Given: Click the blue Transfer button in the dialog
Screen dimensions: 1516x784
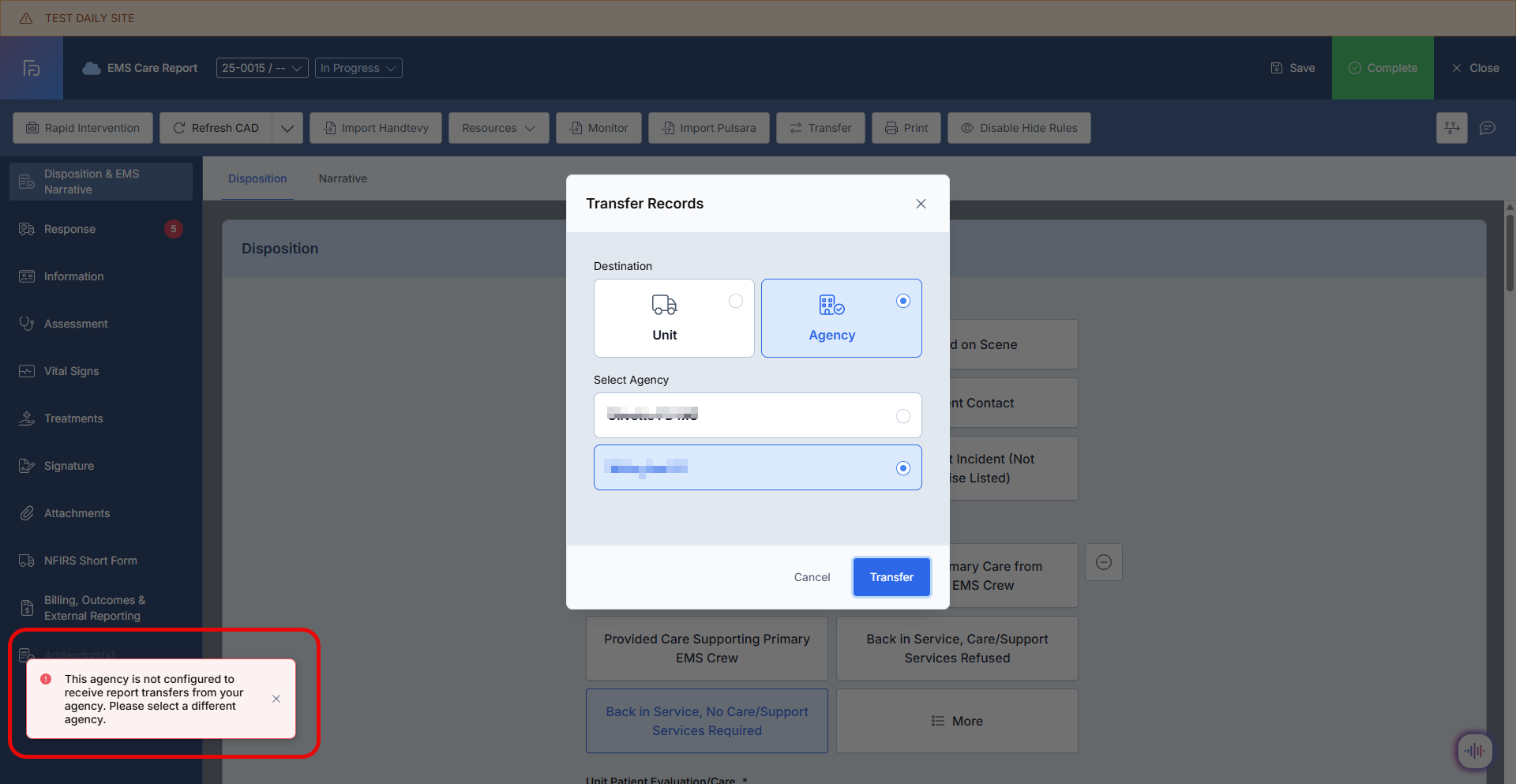Looking at the screenshot, I should tap(891, 577).
